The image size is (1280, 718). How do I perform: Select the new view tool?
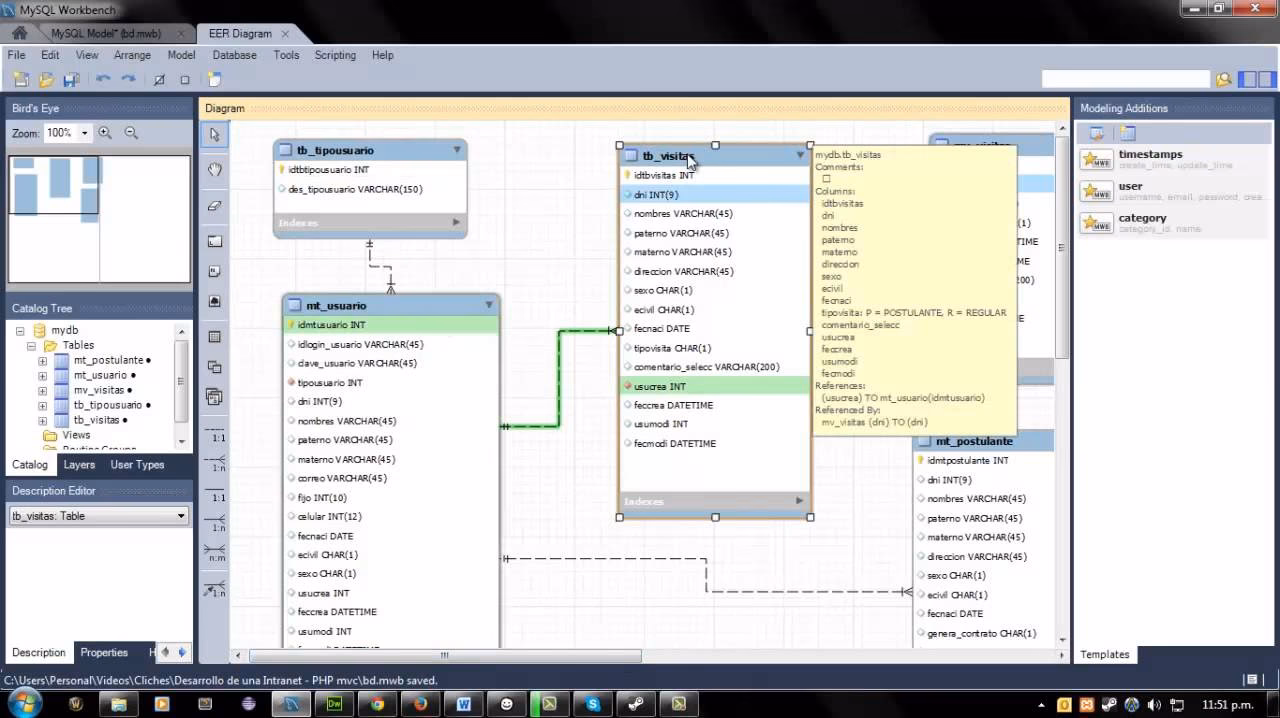[x=214, y=367]
